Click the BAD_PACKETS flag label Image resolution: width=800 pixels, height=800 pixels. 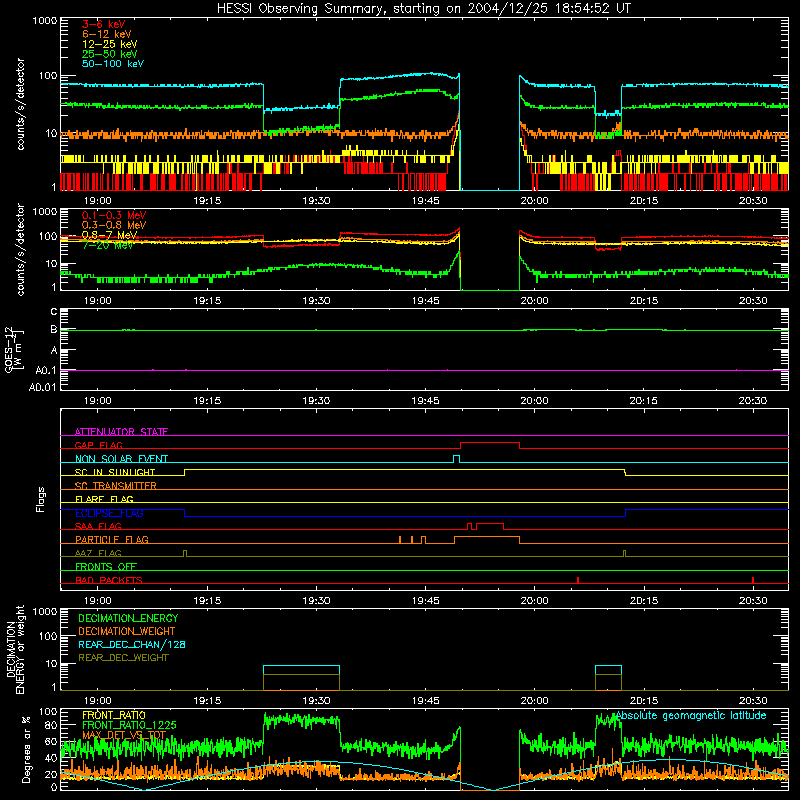tap(109, 580)
